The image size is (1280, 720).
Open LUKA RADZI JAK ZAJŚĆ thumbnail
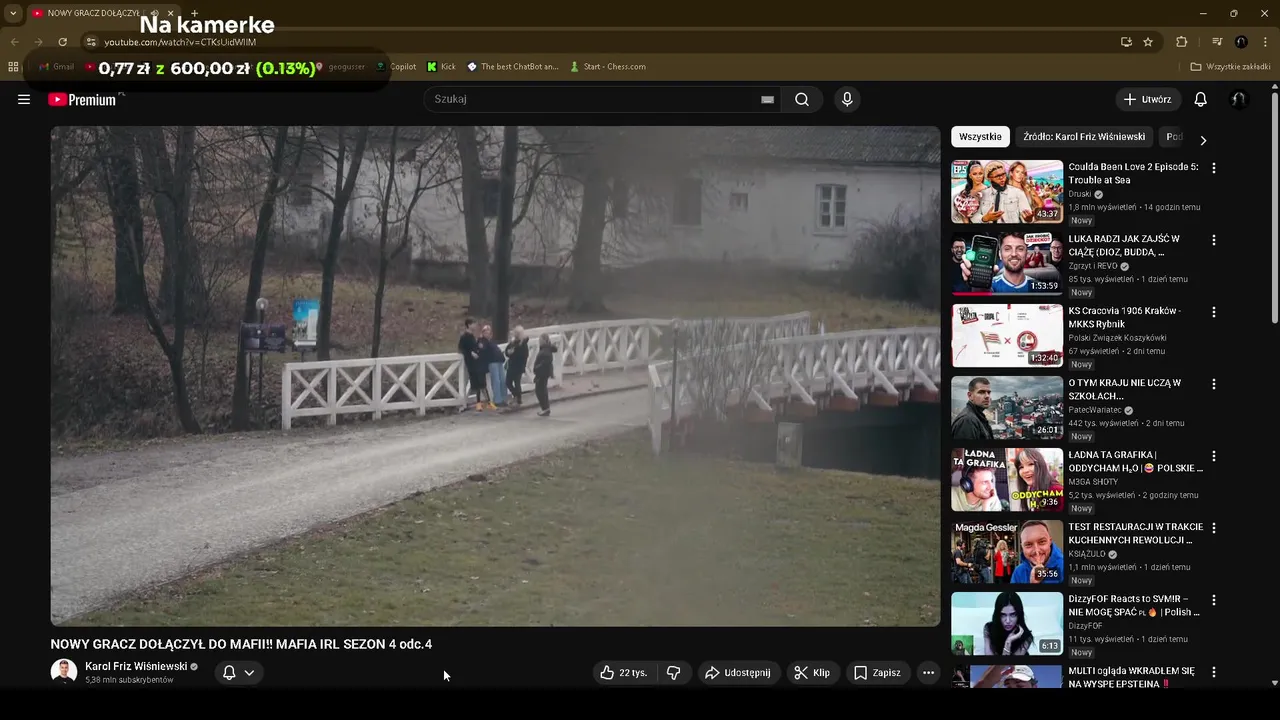click(x=1007, y=263)
